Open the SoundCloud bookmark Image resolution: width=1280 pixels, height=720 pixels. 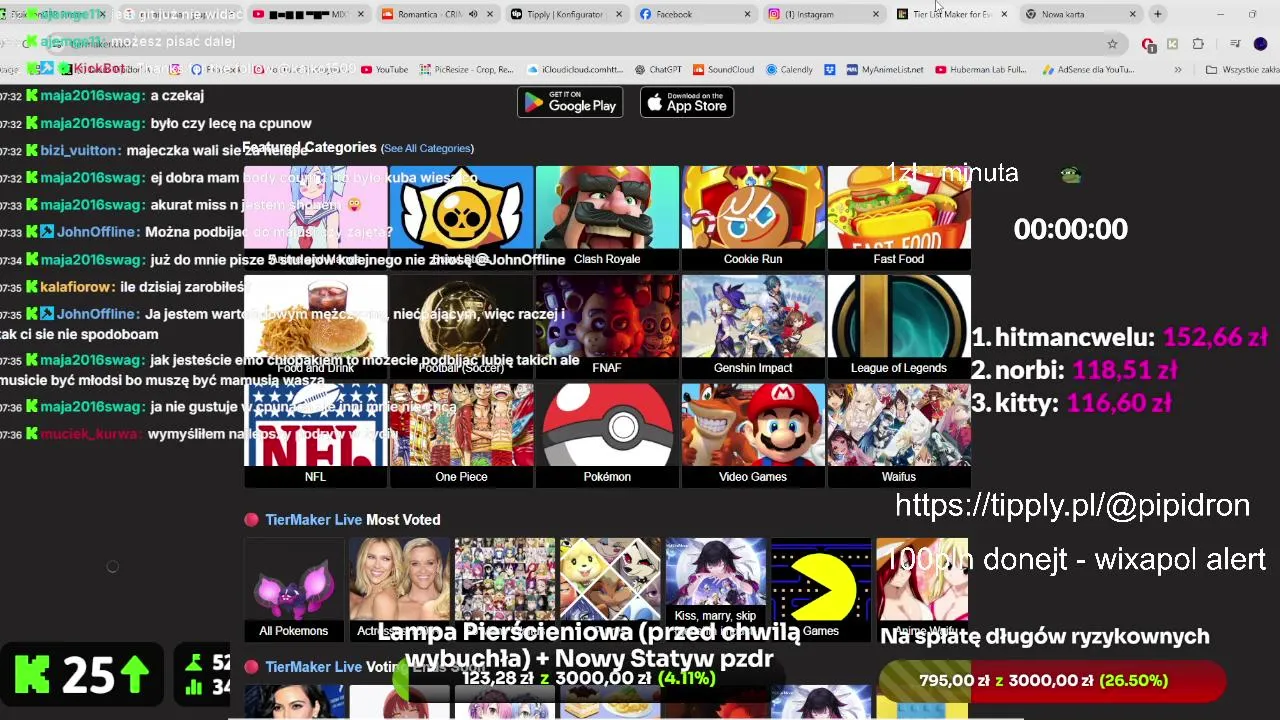click(723, 70)
